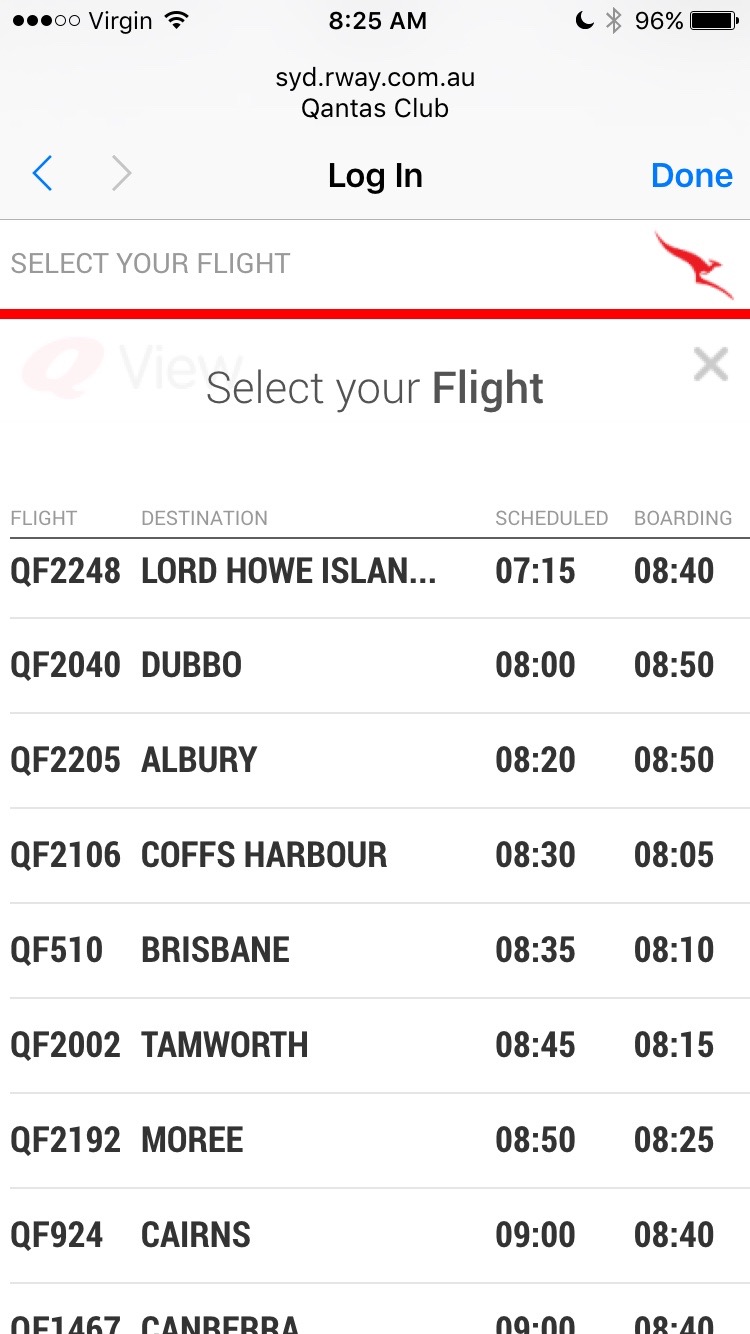Screen dimensions: 750x1334
Task: Tap the Do Not Disturb moon icon
Action: point(585,21)
